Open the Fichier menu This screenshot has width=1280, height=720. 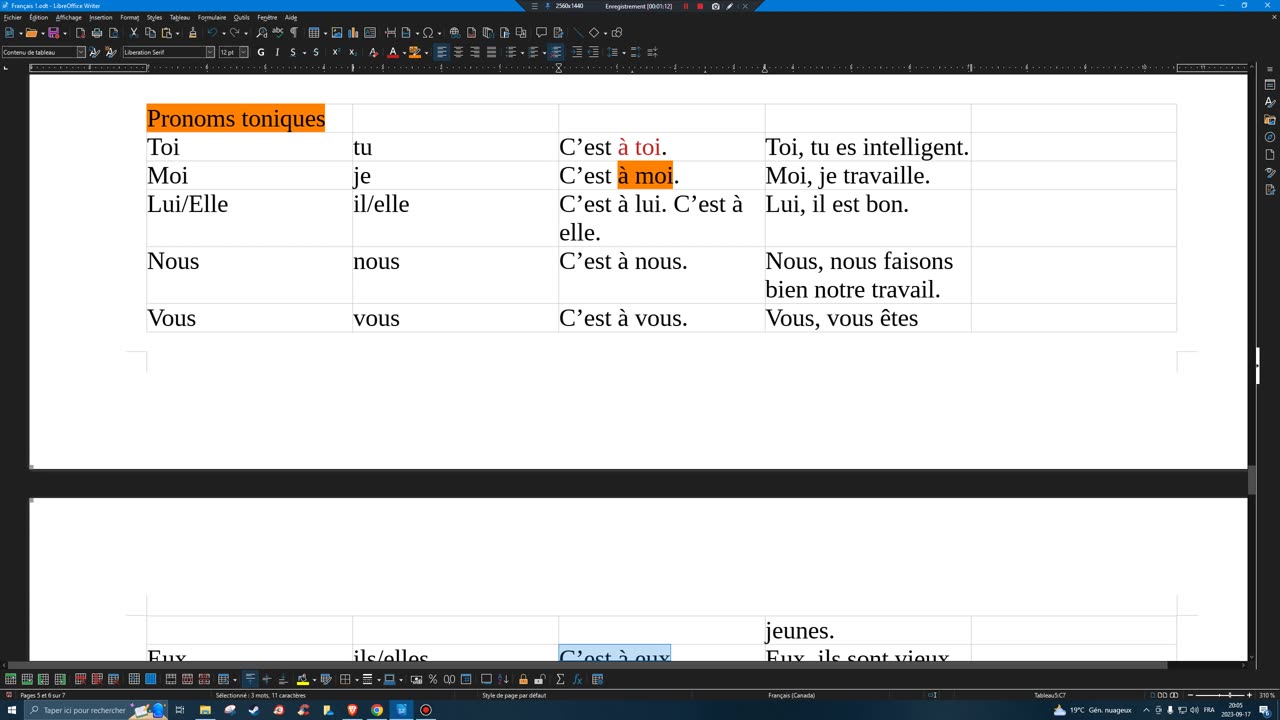pos(12,17)
